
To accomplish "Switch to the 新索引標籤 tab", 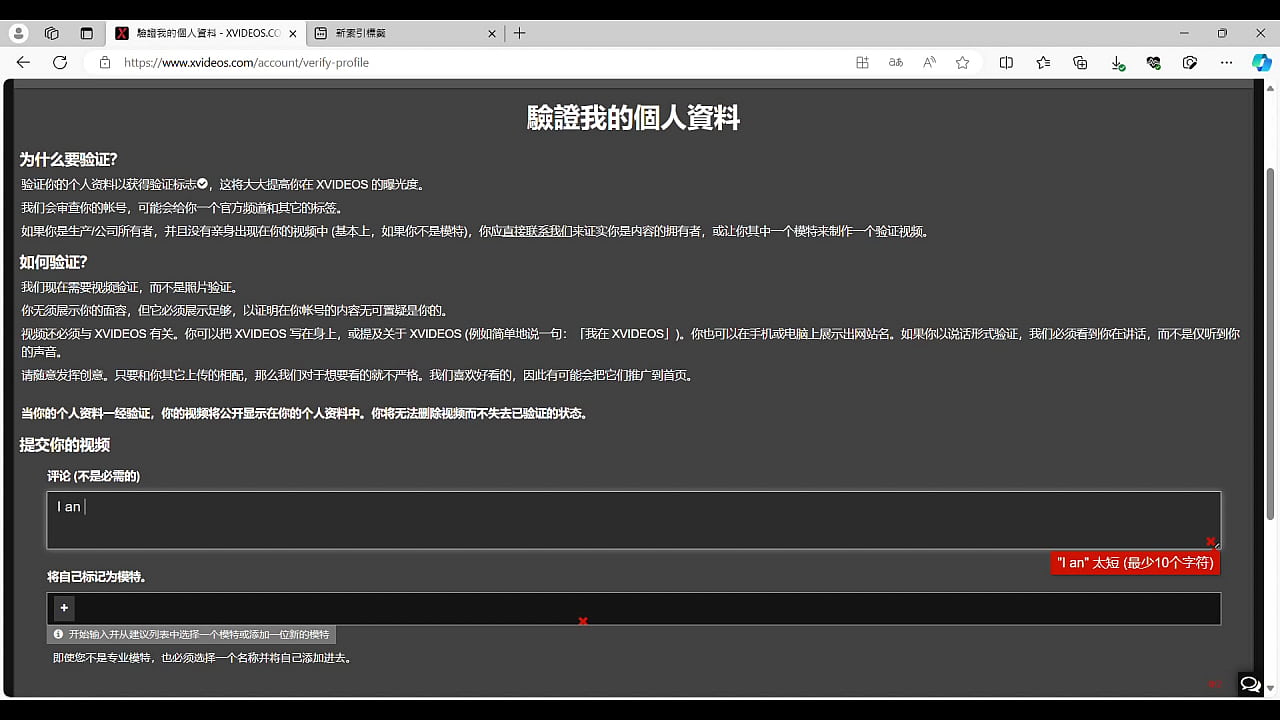I will click(405, 33).
